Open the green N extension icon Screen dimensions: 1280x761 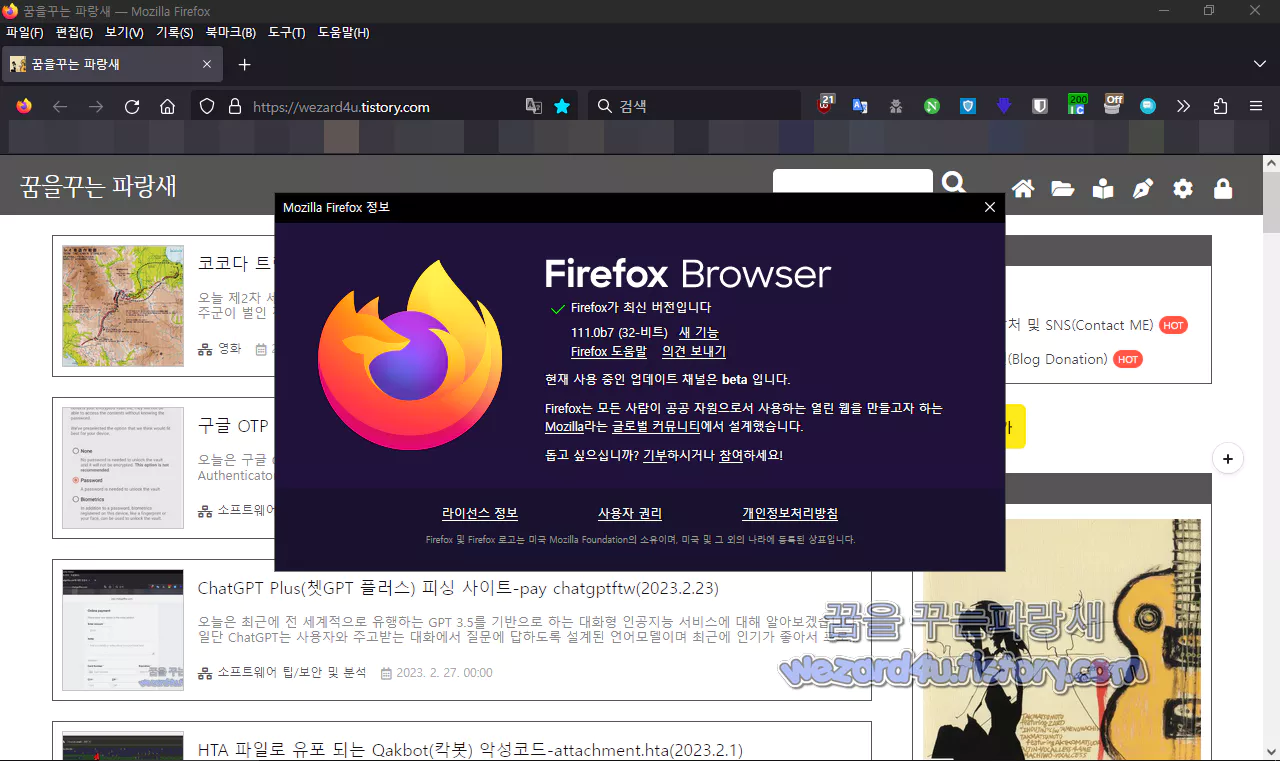pyautogui.click(x=932, y=106)
